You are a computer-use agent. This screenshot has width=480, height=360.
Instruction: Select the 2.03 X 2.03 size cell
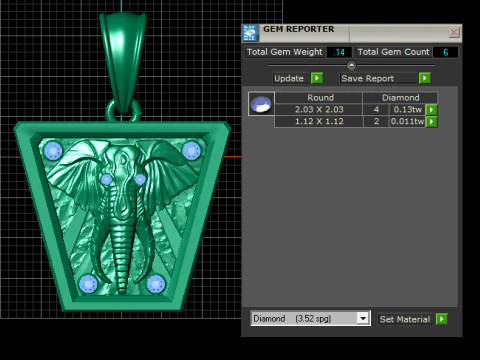point(319,109)
